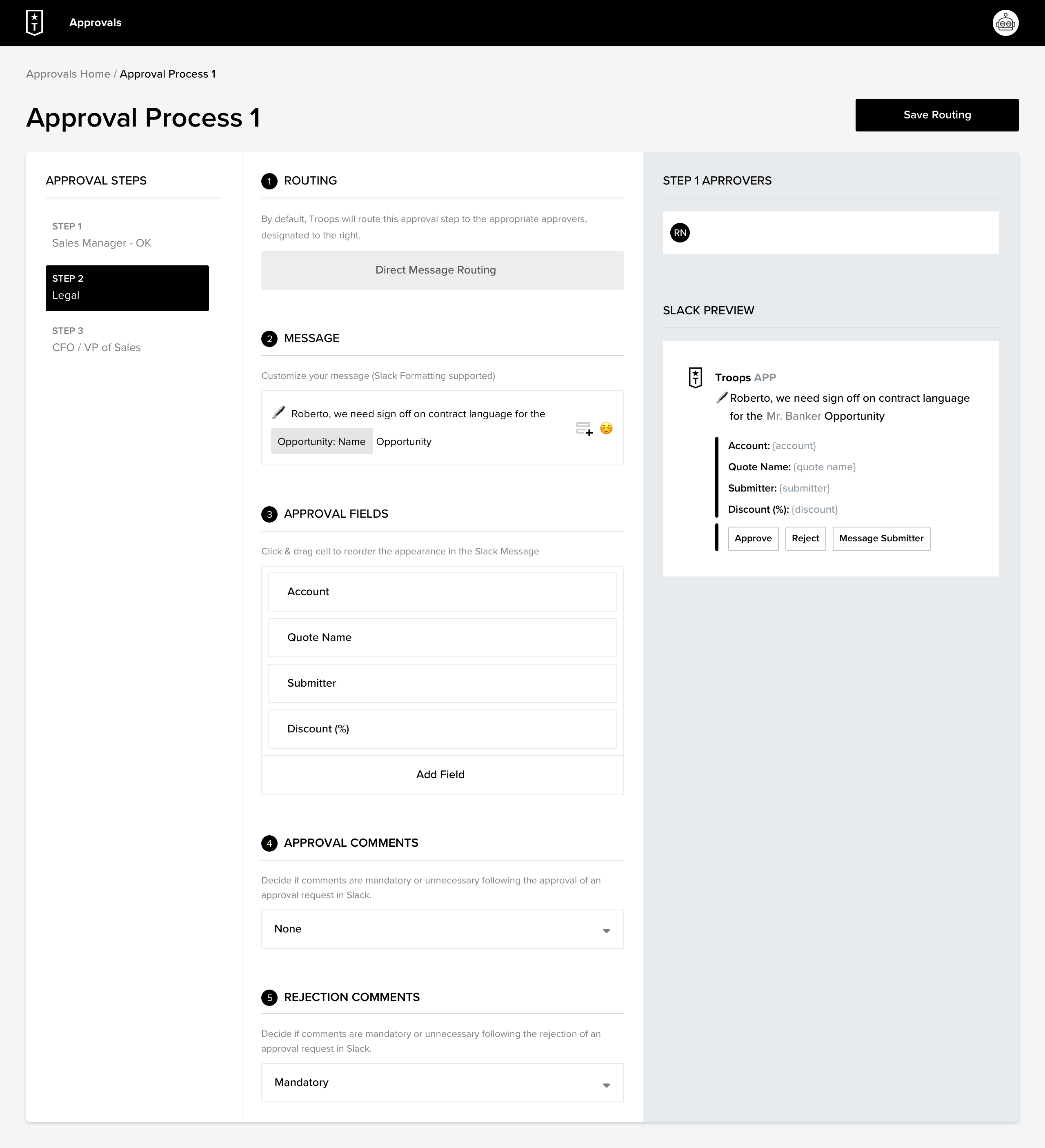
Task: Click the Troops shield icon in header
Action: click(x=36, y=22)
